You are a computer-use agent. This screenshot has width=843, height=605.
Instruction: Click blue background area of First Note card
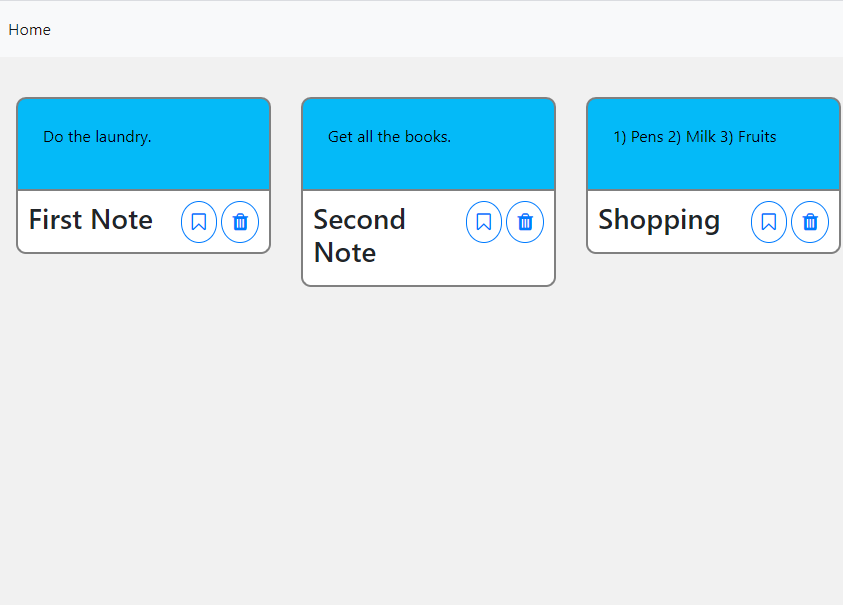pyautogui.click(x=144, y=168)
